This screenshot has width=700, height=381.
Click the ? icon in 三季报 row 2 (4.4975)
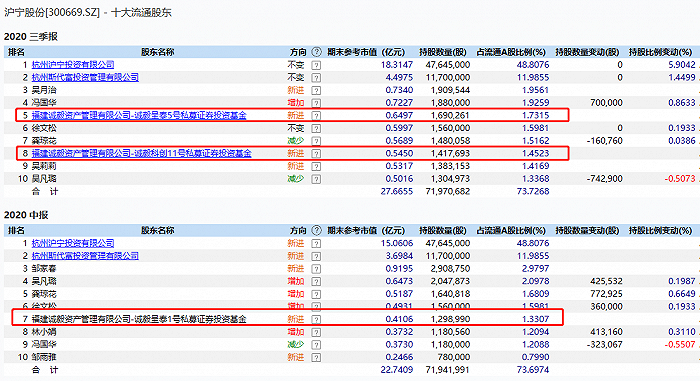pyautogui.click(x=316, y=78)
